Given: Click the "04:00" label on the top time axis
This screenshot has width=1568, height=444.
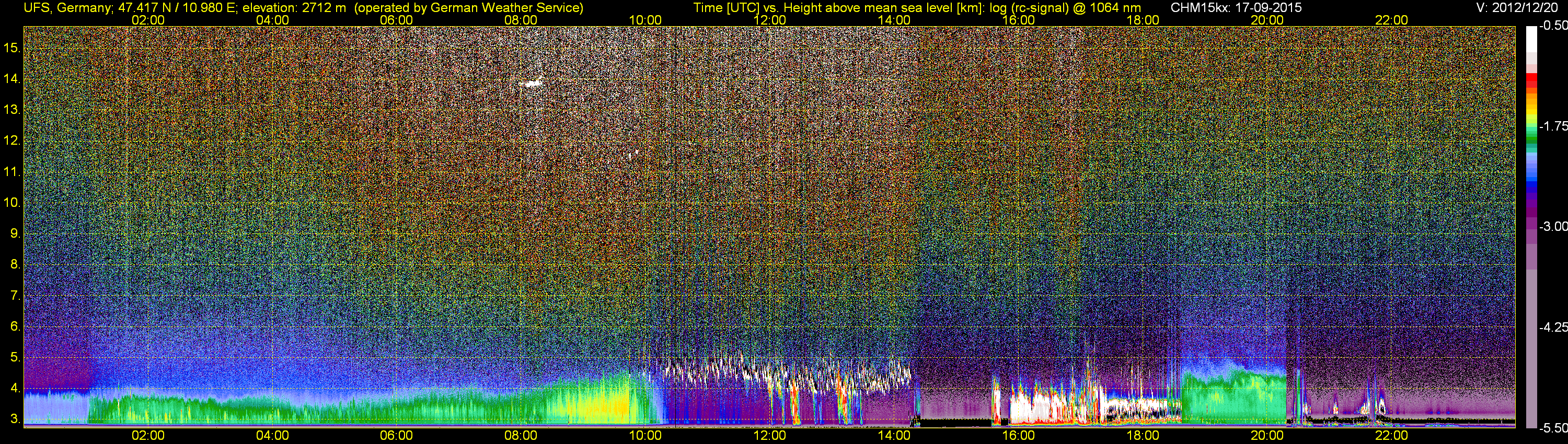Looking at the screenshot, I should pyautogui.click(x=272, y=20).
